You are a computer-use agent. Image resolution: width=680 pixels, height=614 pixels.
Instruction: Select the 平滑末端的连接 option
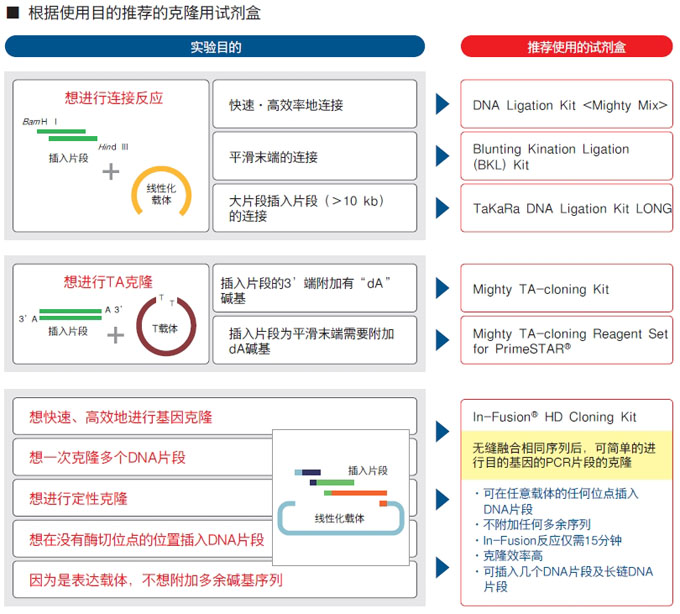click(314, 157)
